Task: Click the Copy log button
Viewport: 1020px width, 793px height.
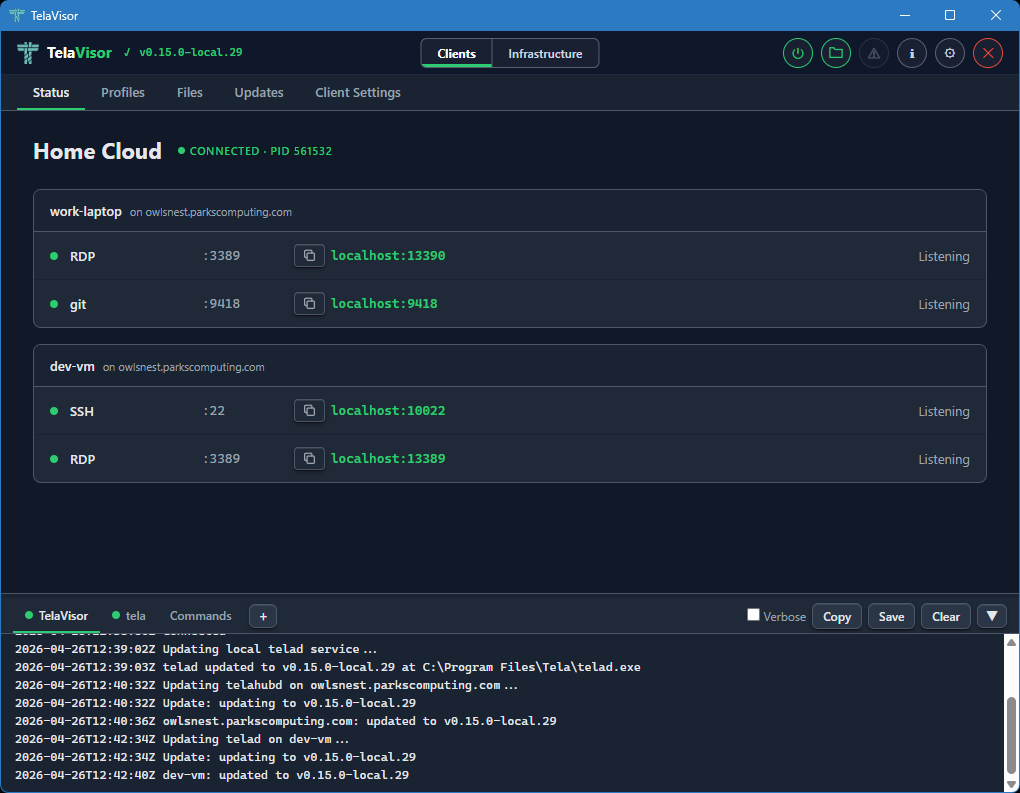Action: (x=837, y=616)
